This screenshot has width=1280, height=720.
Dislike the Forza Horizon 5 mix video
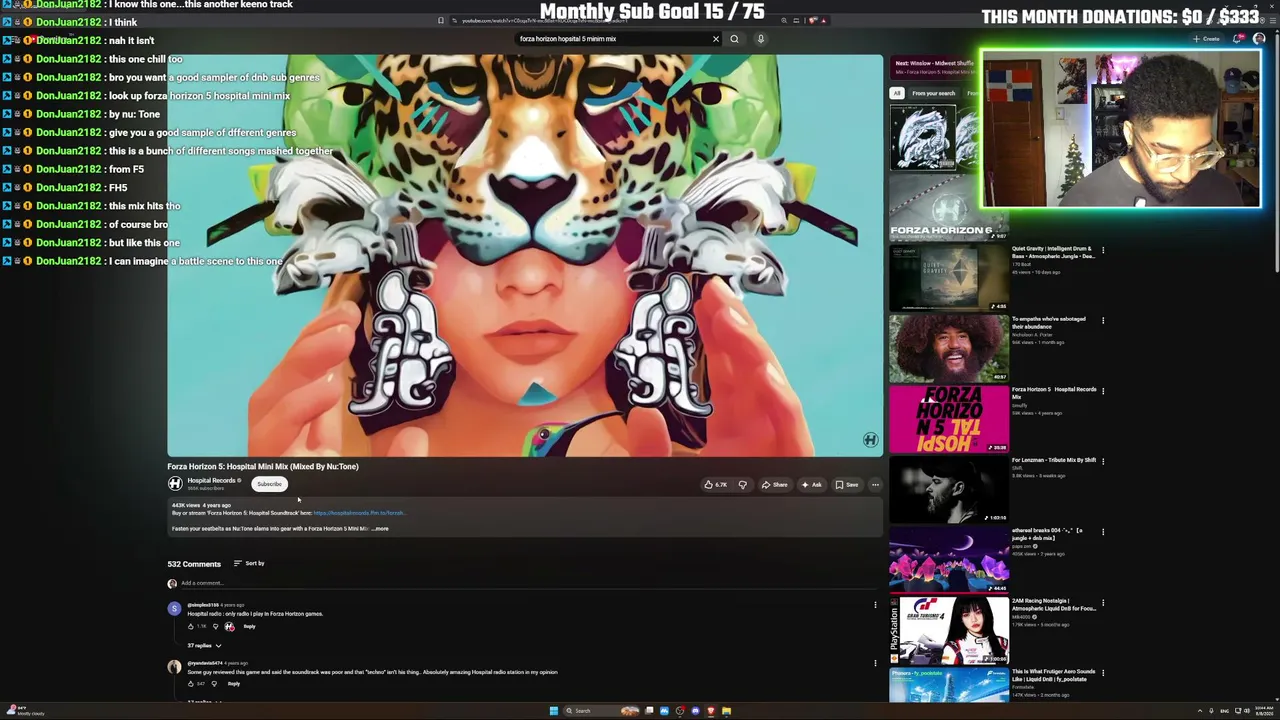(742, 485)
